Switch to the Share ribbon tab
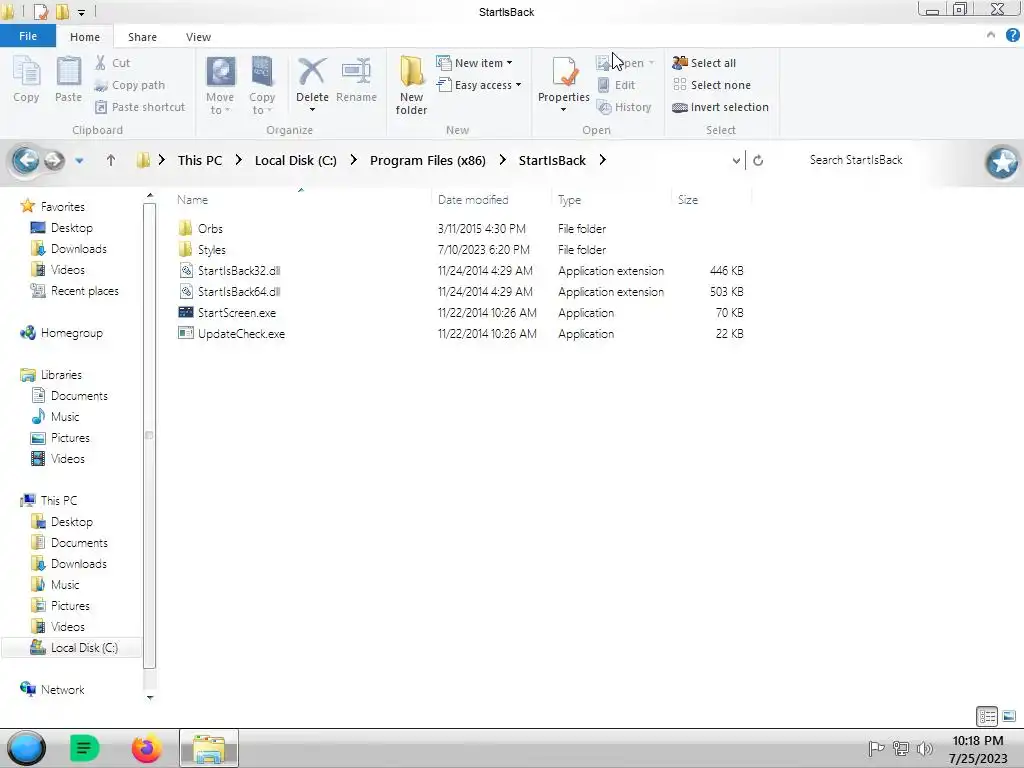This screenshot has width=1024, height=768. coord(142,37)
